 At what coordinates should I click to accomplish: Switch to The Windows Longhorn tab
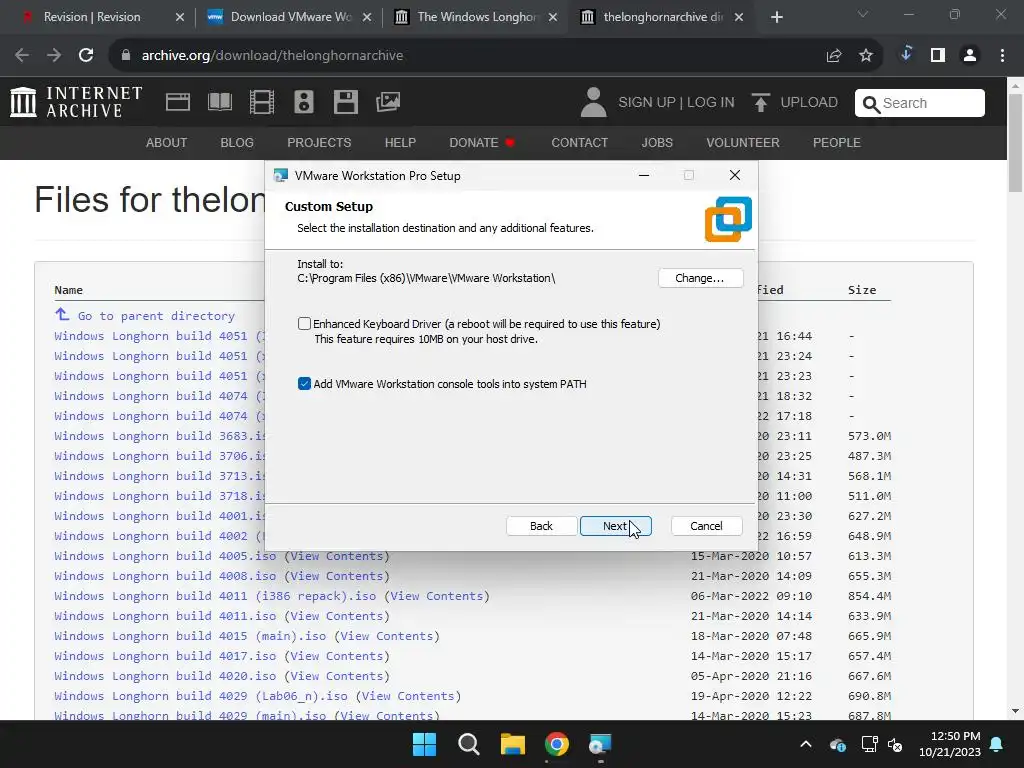tap(477, 17)
